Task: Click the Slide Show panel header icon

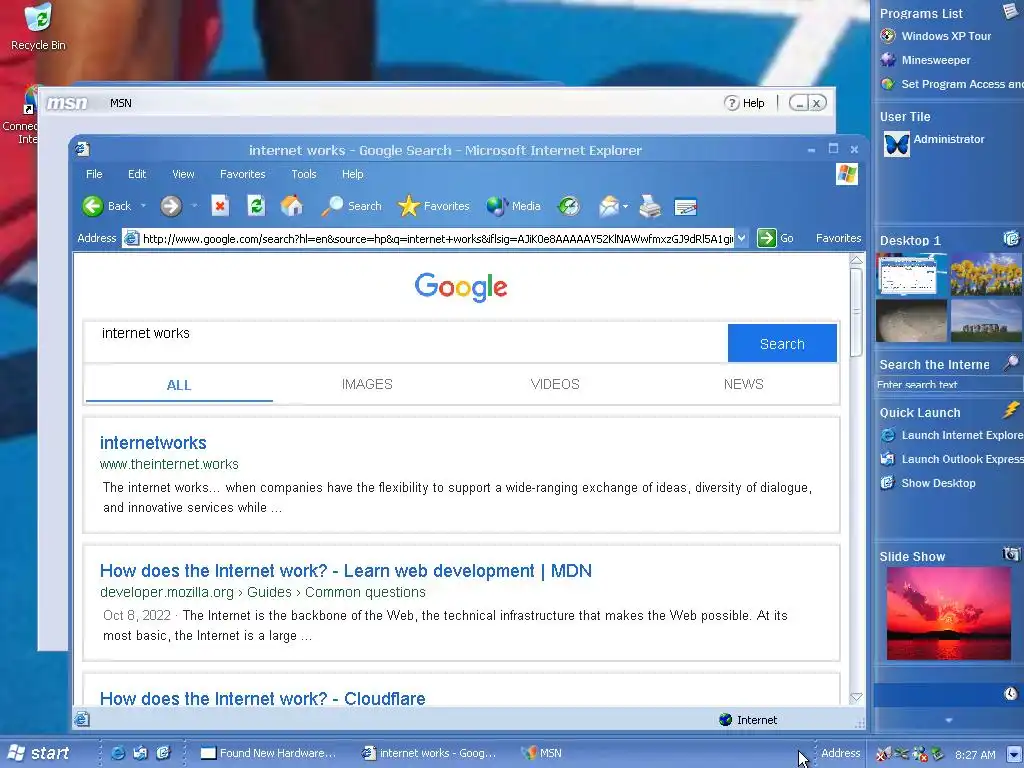Action: point(1011,554)
